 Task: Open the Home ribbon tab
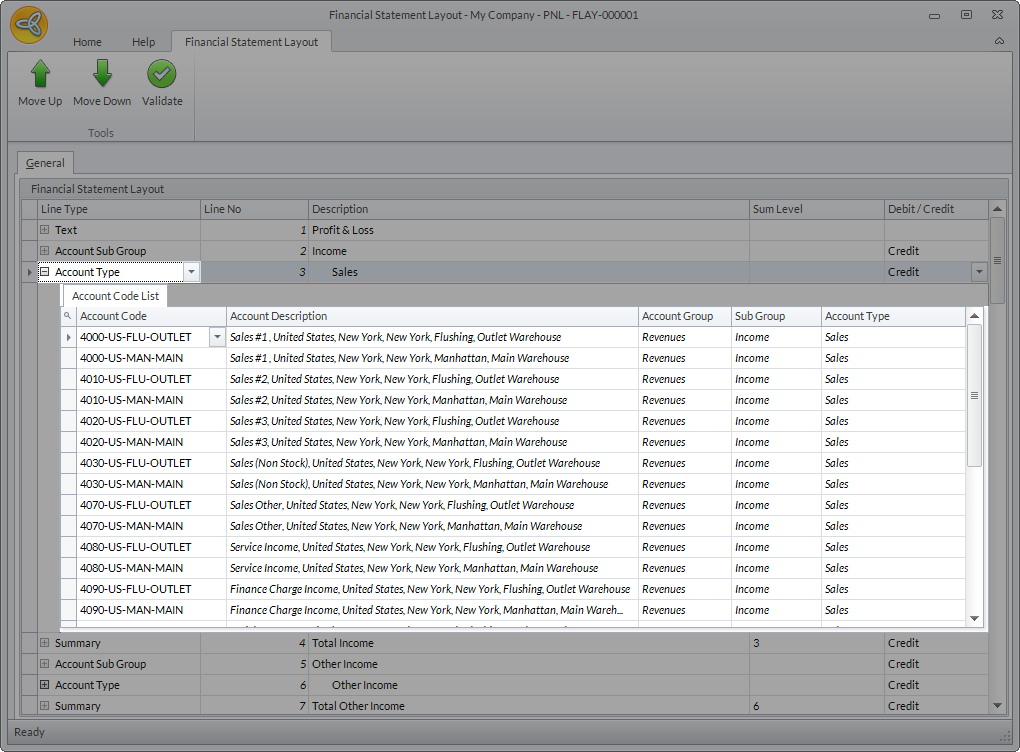87,42
